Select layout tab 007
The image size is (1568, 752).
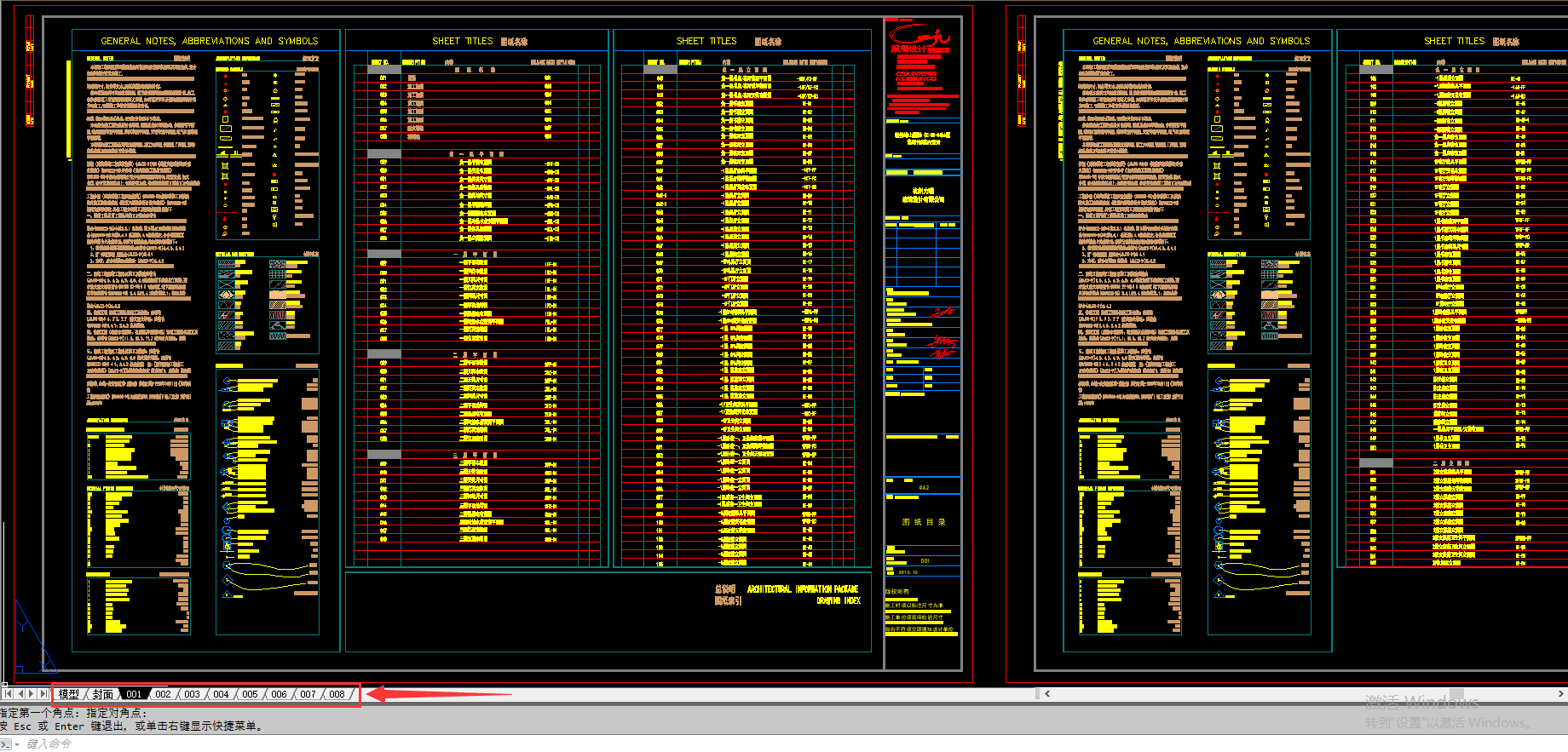[308, 694]
